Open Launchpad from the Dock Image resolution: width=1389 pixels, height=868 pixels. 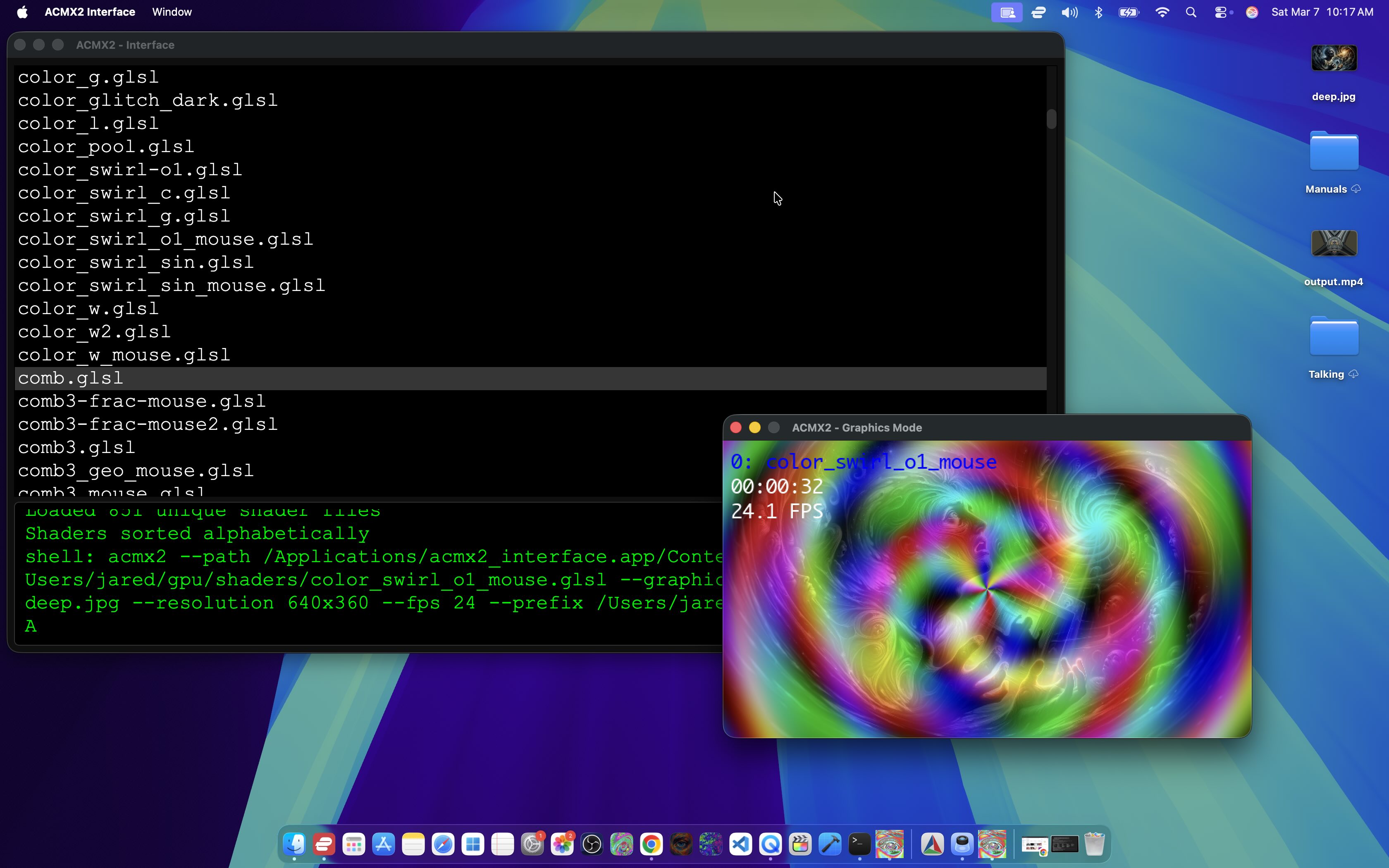coord(354,844)
